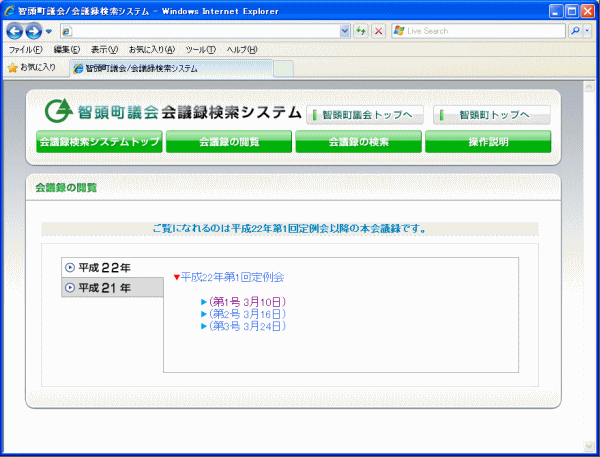
Task: Close the Internet Explorer window
Action: point(587,11)
